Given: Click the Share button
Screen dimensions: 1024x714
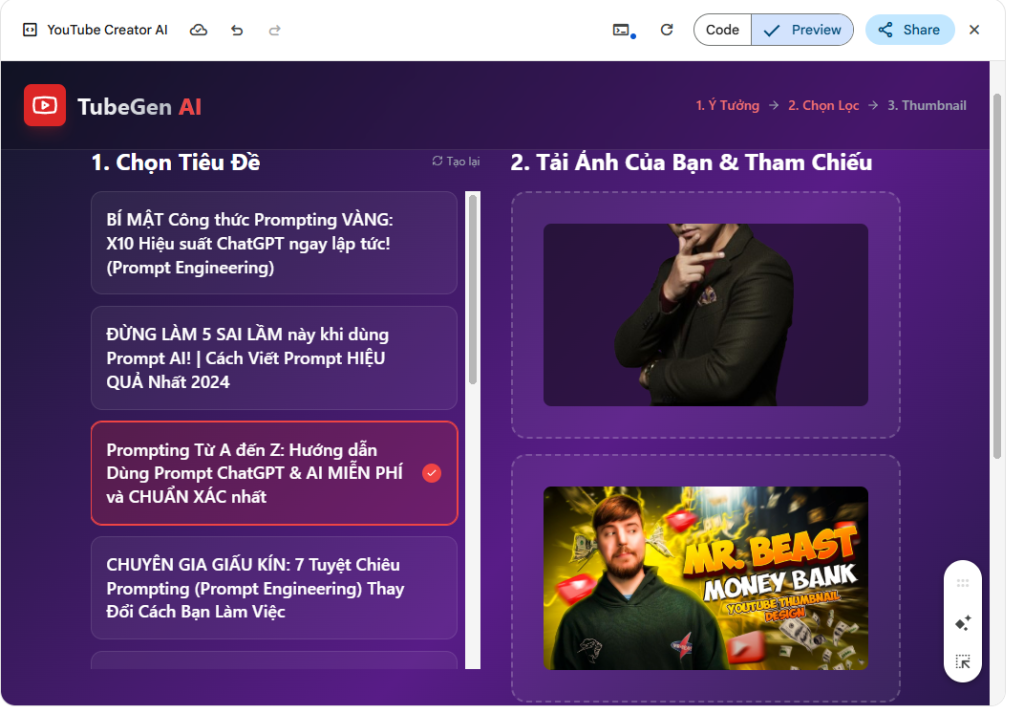Looking at the screenshot, I should [x=909, y=30].
